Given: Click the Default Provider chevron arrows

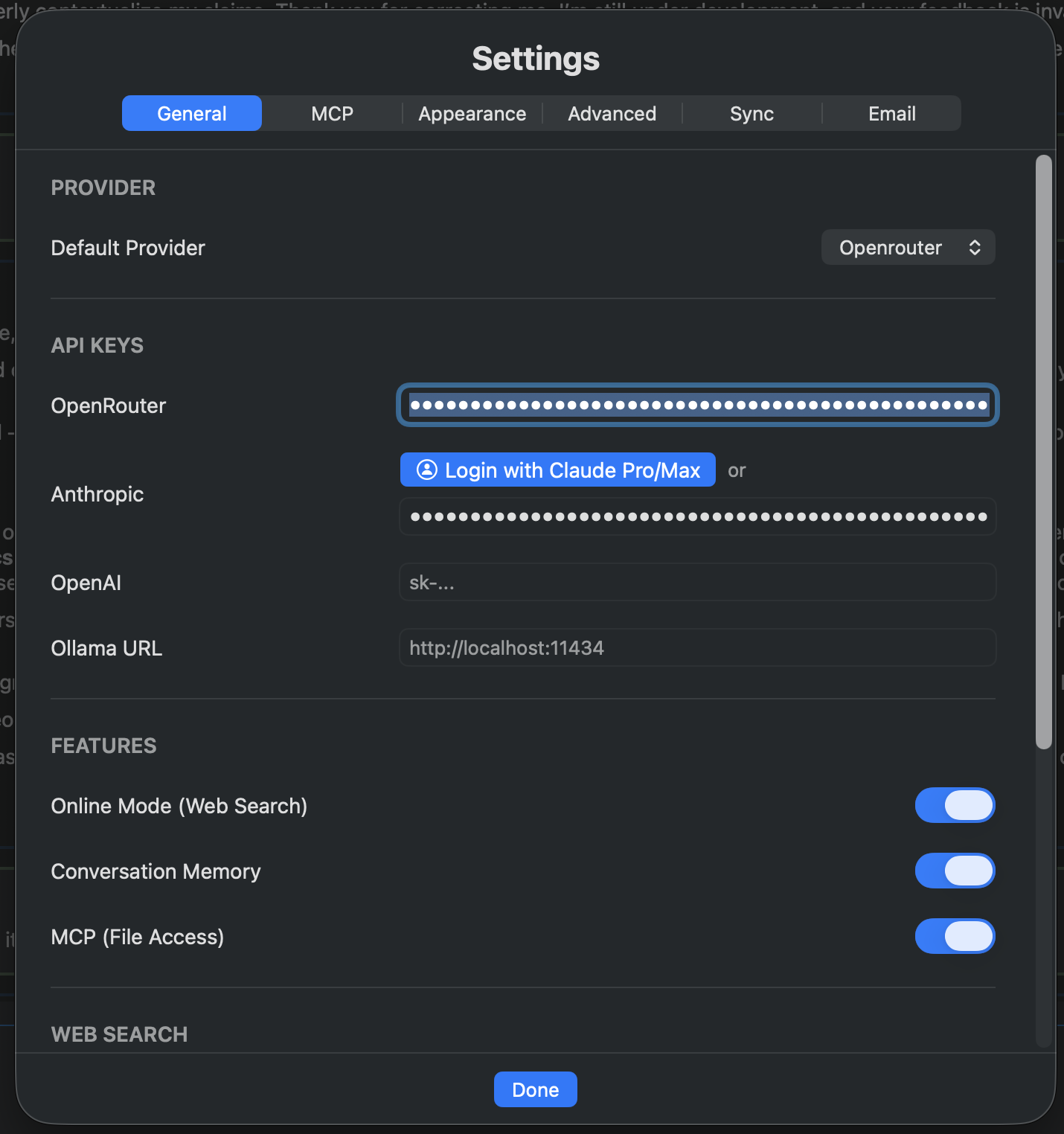Looking at the screenshot, I should pos(974,248).
